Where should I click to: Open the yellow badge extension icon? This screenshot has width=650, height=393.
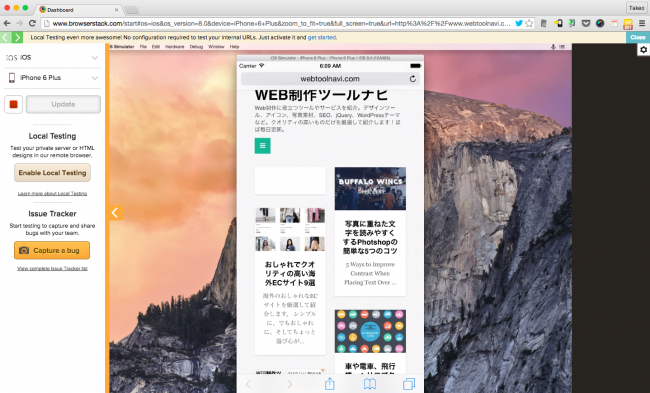(x=628, y=24)
